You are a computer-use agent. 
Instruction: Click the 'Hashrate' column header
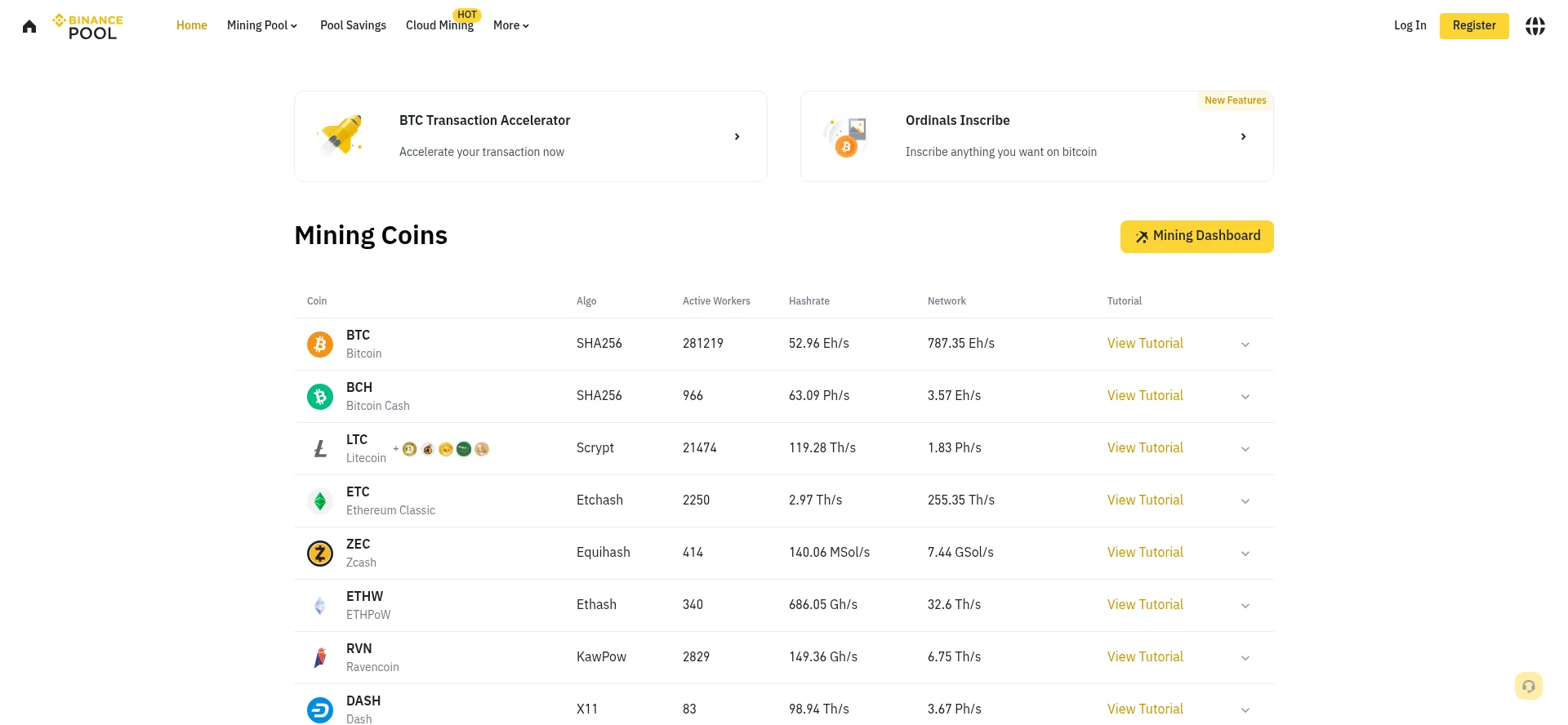pyautogui.click(x=809, y=301)
